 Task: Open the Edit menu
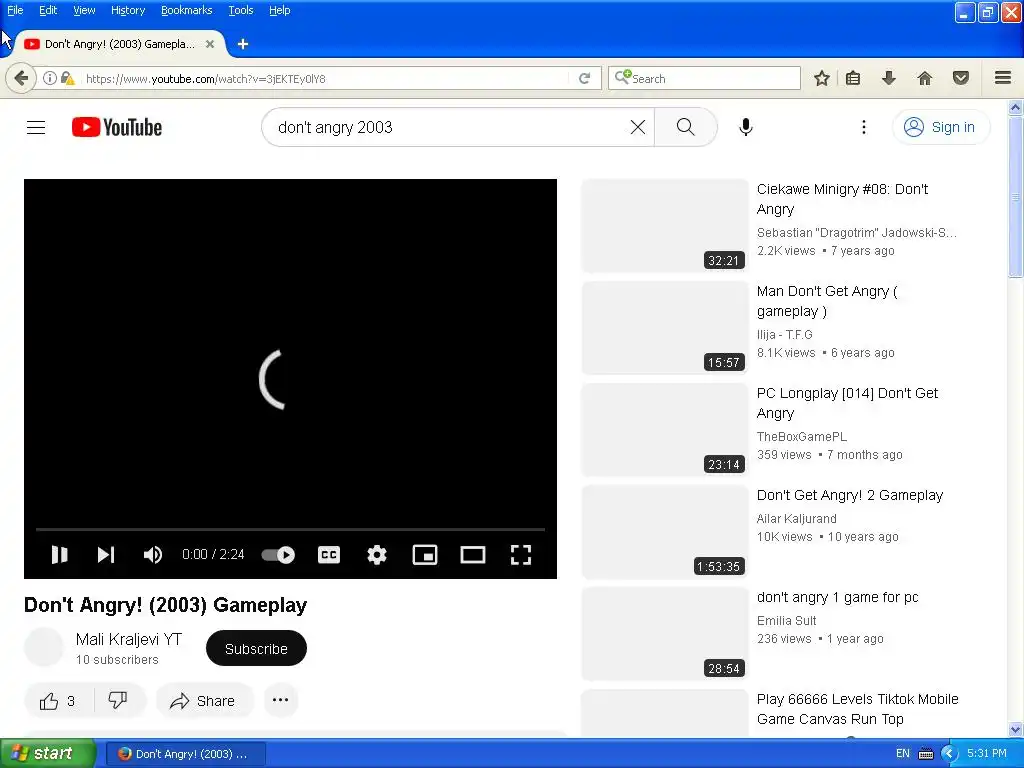point(48,10)
